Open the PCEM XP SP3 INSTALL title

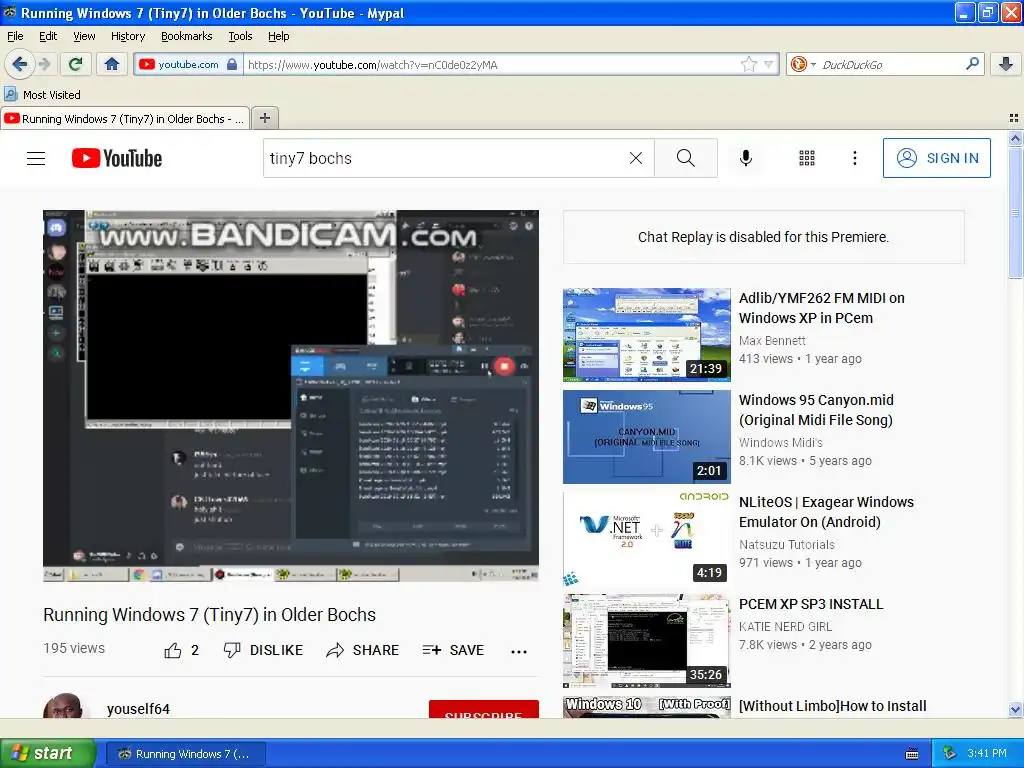[x=811, y=604]
